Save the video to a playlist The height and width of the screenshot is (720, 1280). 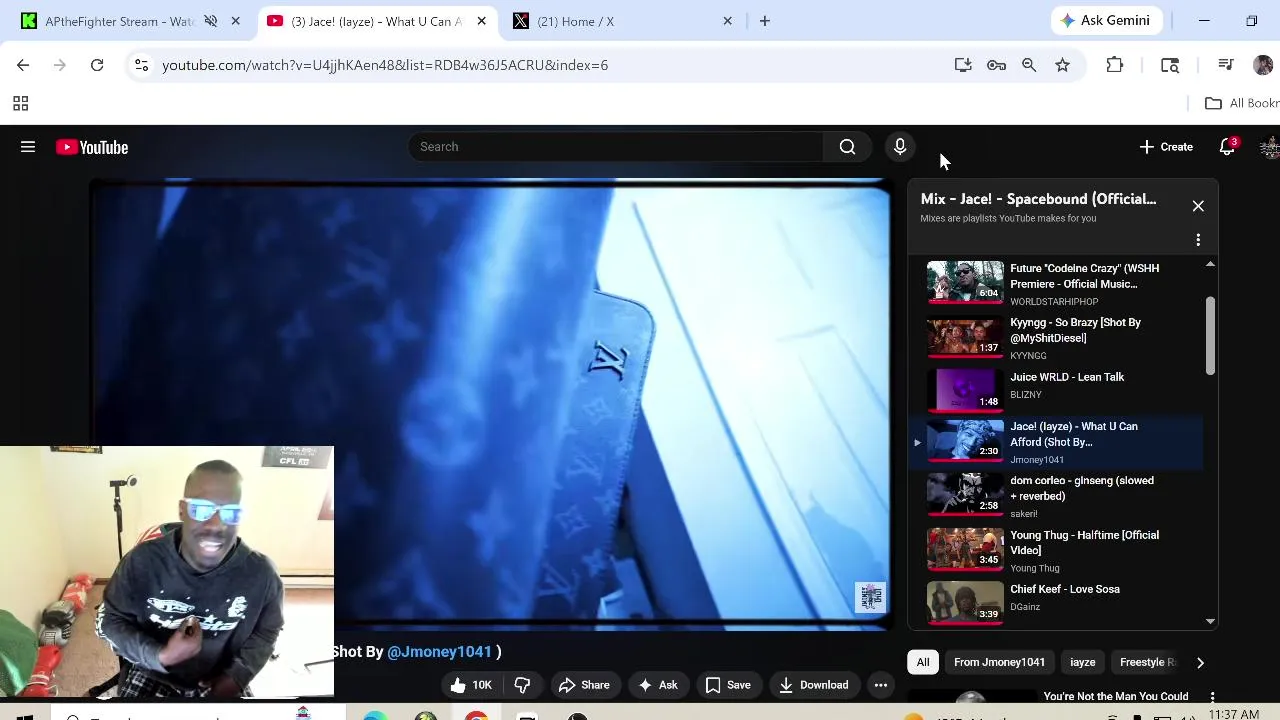click(728, 685)
